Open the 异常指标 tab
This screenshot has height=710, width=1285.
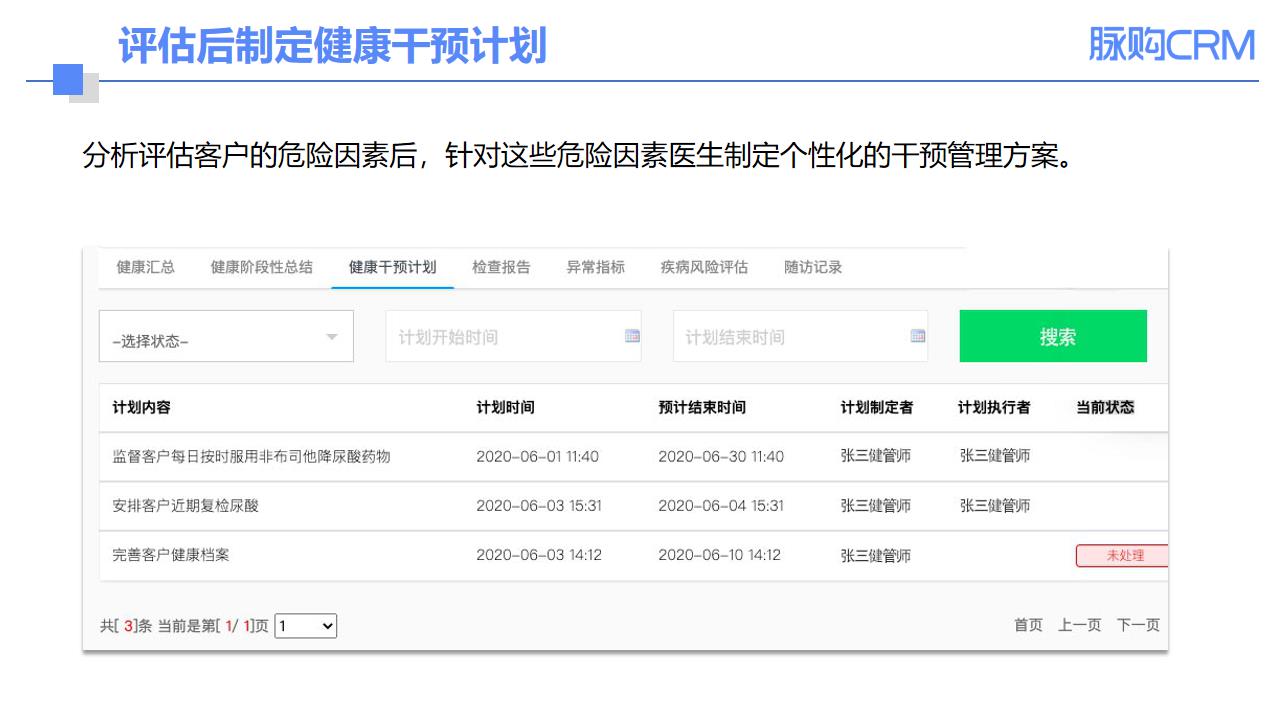(x=595, y=268)
